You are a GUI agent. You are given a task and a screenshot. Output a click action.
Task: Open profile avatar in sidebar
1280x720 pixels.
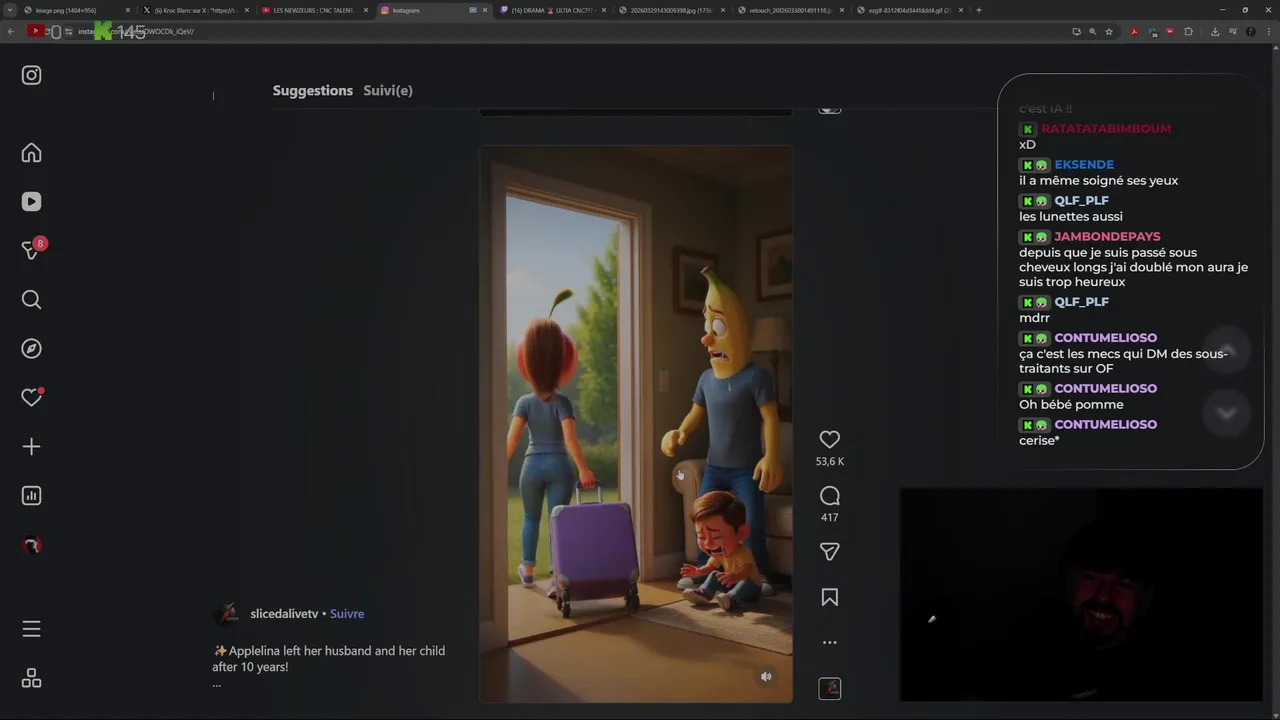tap(32, 546)
